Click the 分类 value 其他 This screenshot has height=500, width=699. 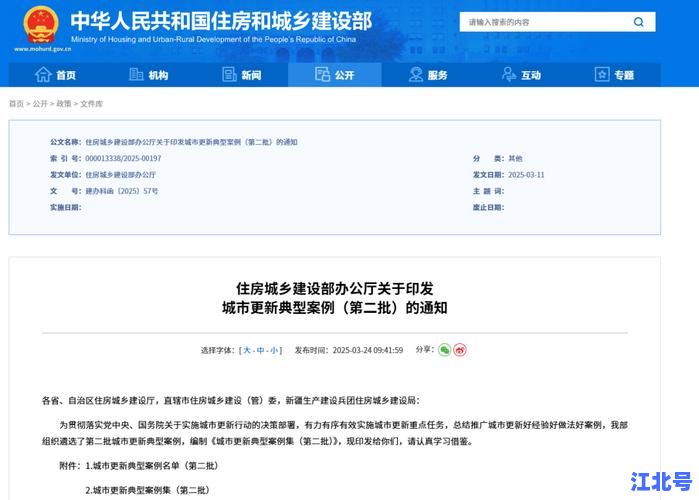tap(515, 158)
